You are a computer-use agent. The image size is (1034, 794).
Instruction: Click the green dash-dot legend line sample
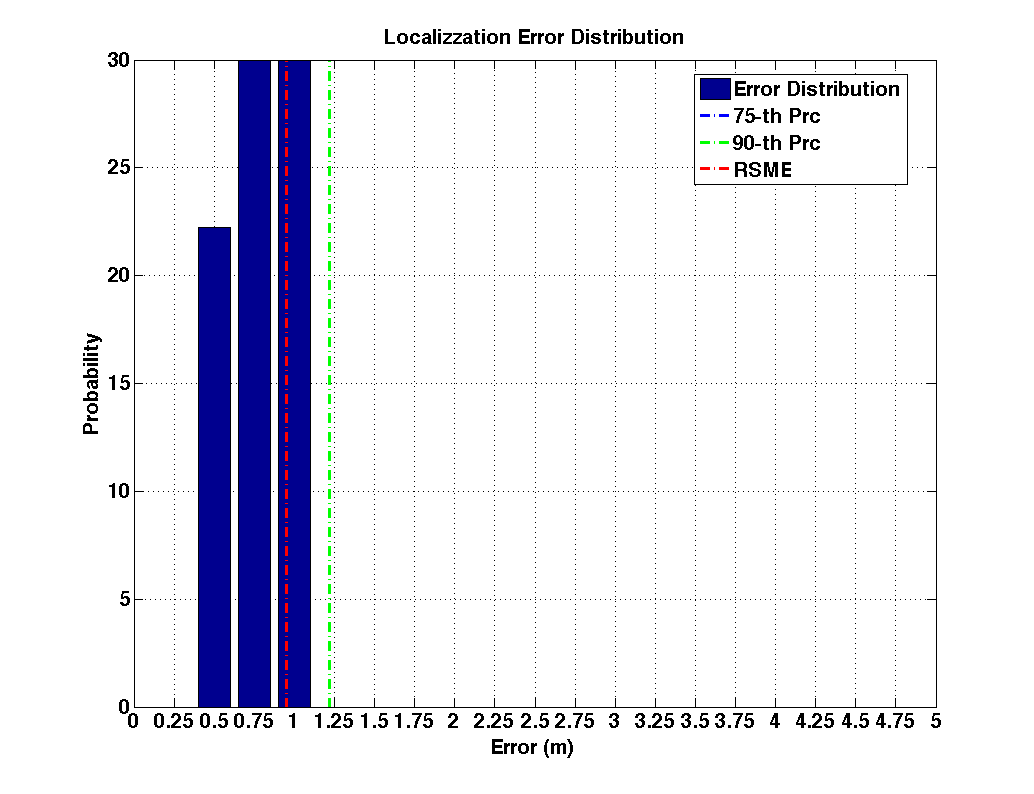(x=715, y=143)
